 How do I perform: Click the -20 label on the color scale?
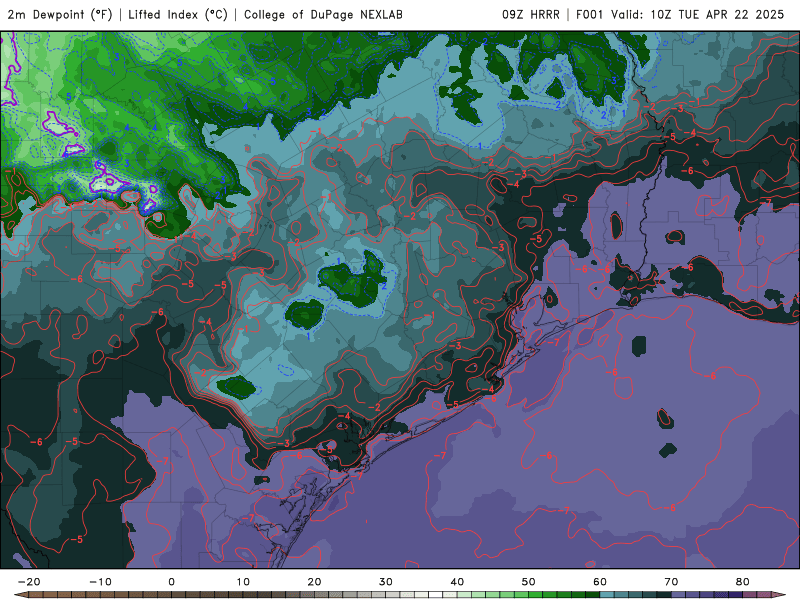tap(29, 582)
